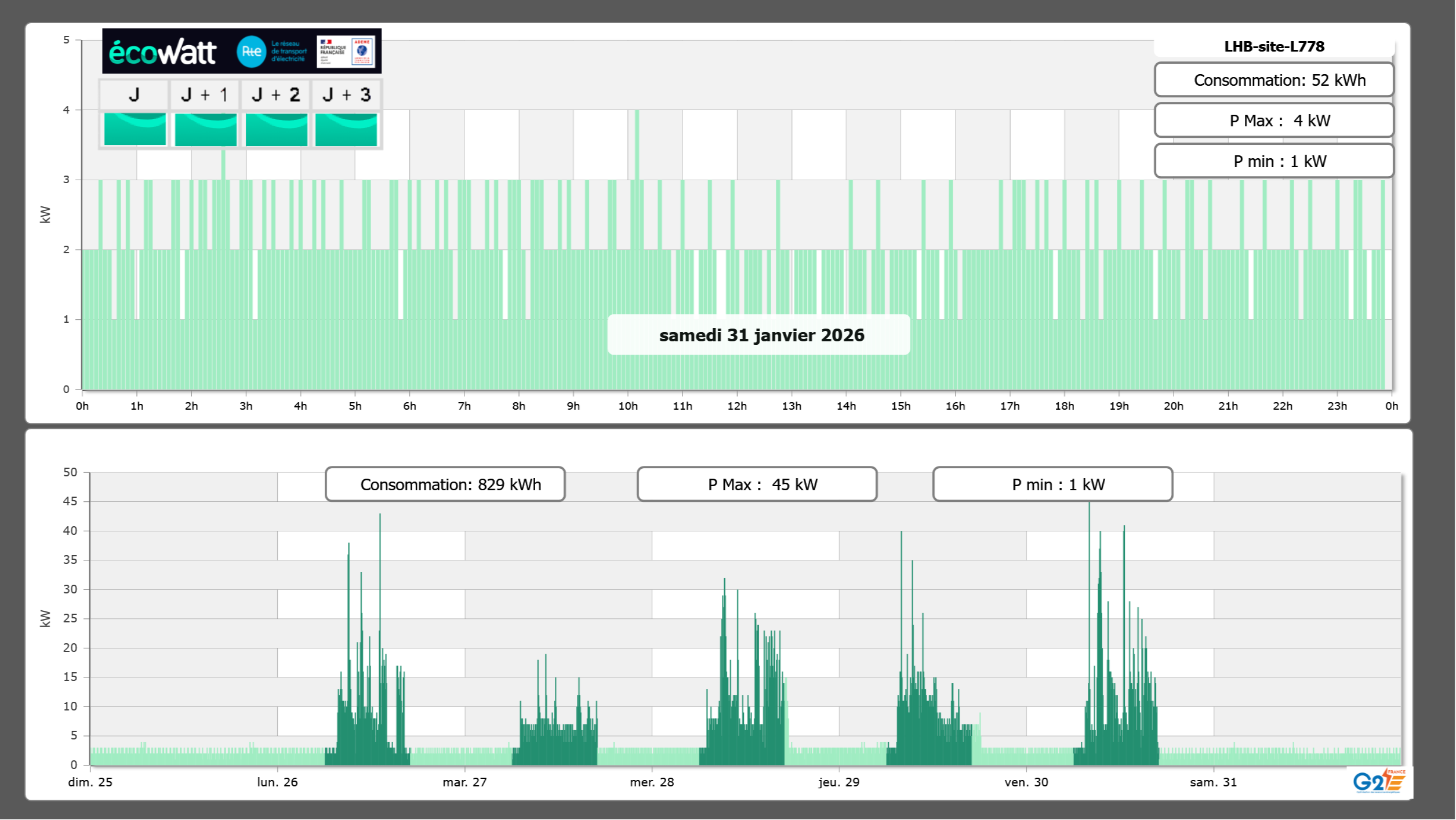The width and height of the screenshot is (1456, 820).
Task: Click the République Française ADEME logo
Action: 346,52
